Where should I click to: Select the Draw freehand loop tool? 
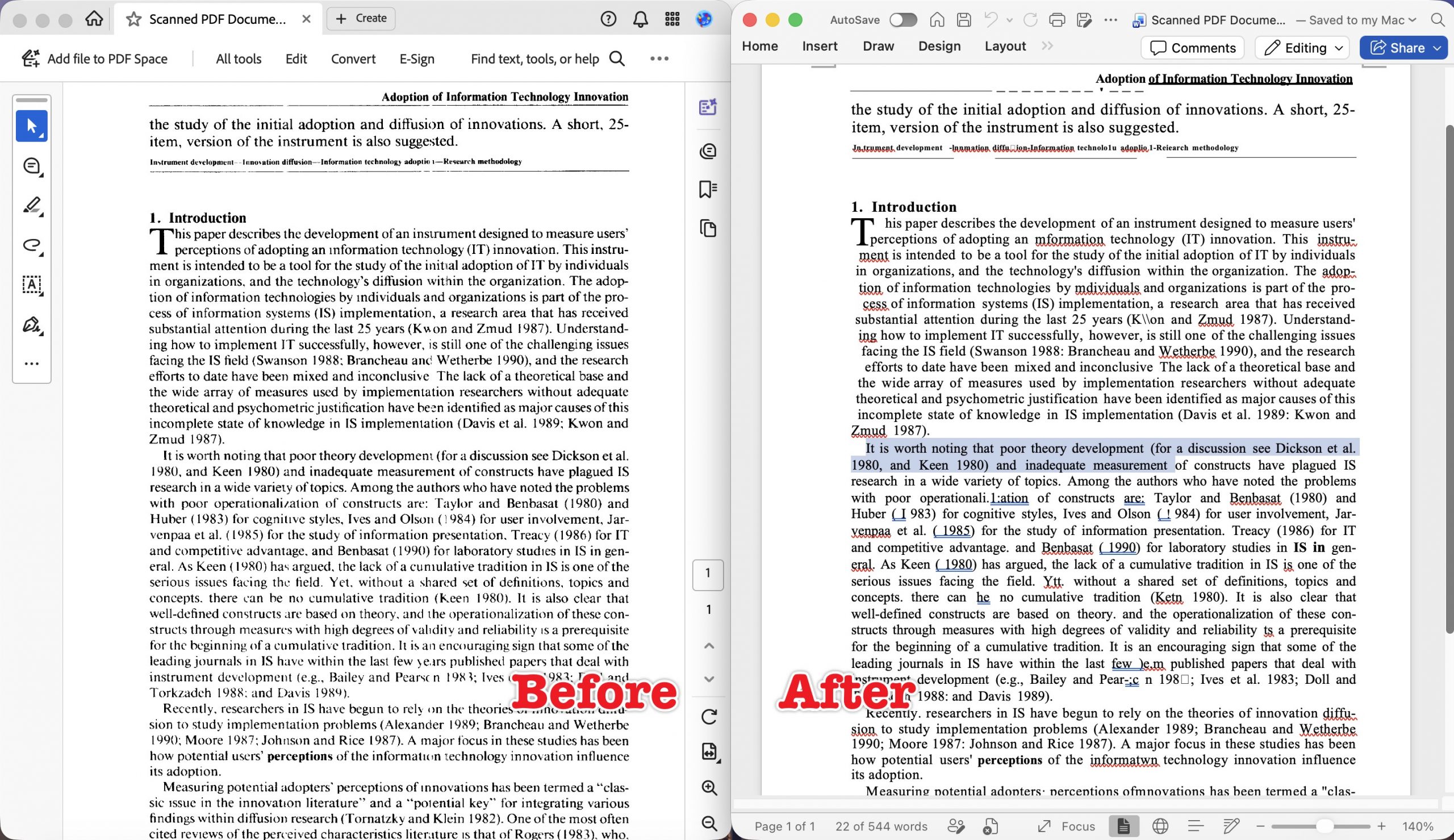tap(32, 245)
